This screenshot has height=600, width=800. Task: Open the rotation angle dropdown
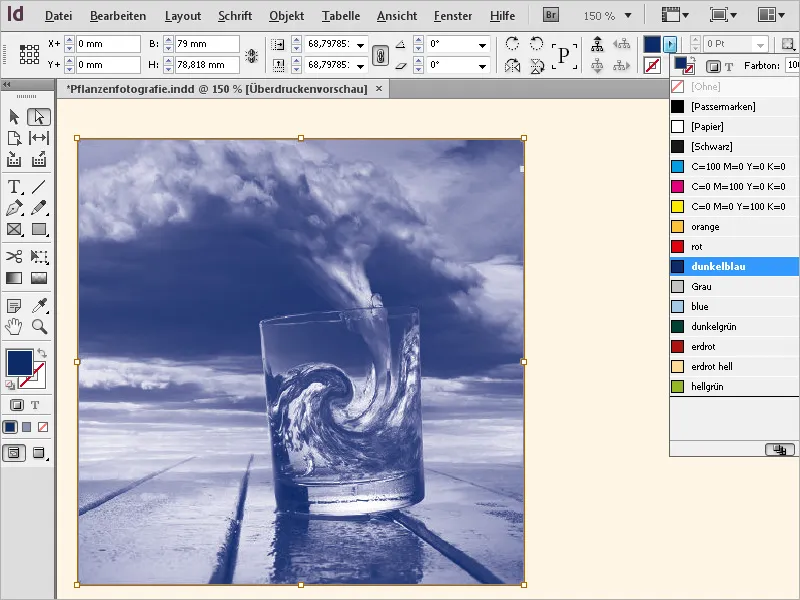click(483, 45)
